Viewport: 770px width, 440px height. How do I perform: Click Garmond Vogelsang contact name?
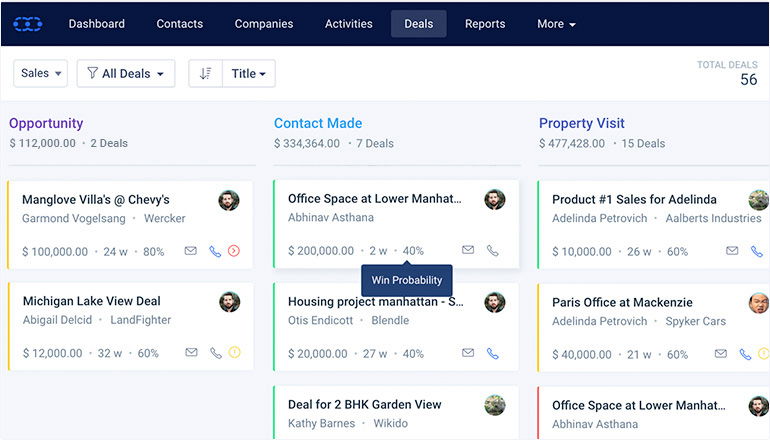coord(74,218)
